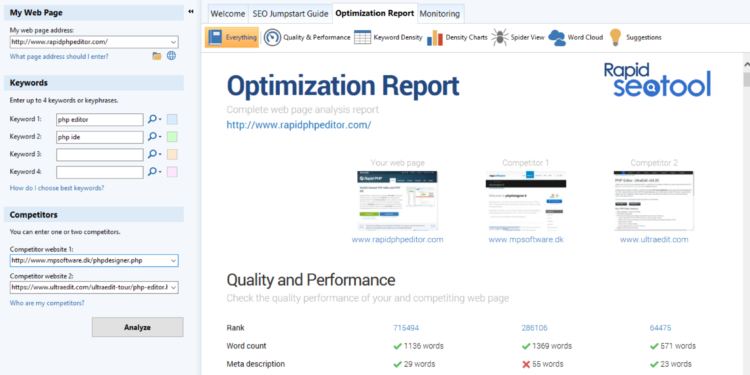Open 'Who are my competitors?' link
This screenshot has height=375, width=750.
tap(47, 303)
